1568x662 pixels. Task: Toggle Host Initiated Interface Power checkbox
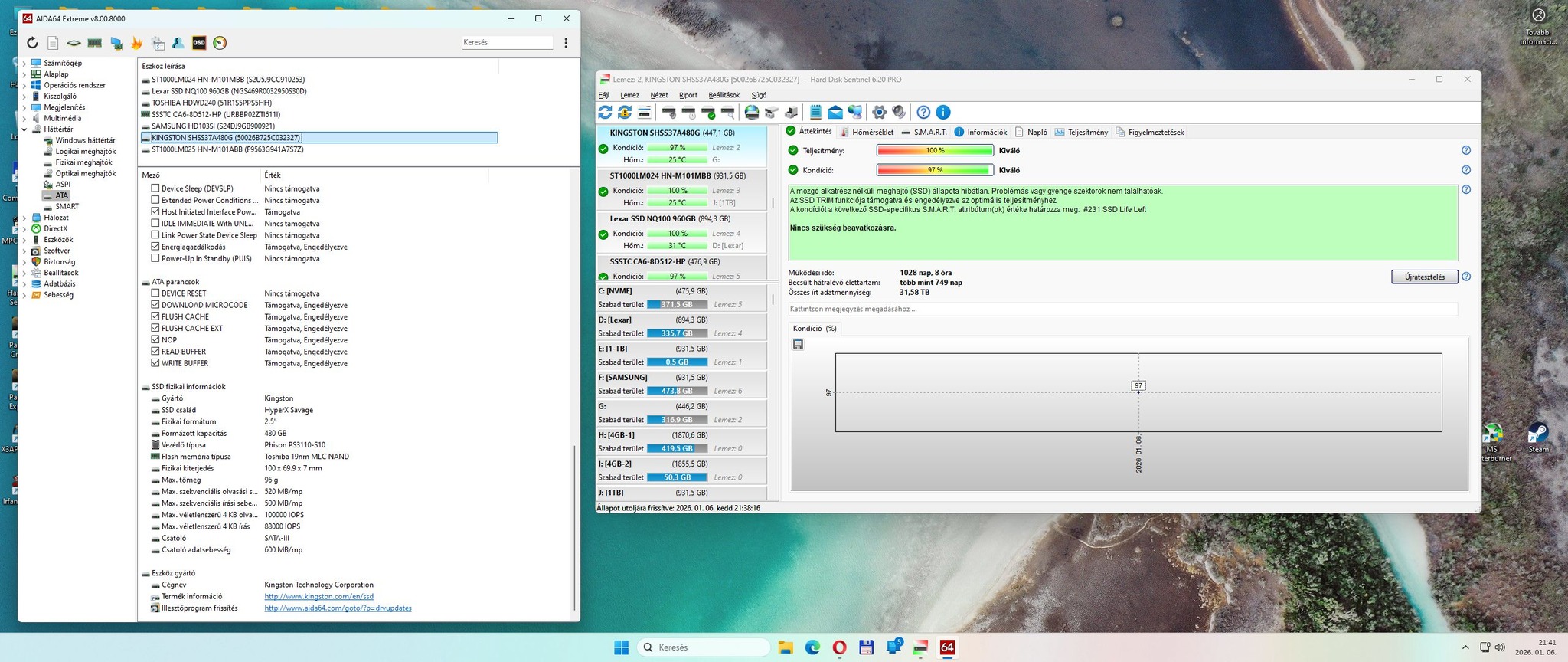[155, 211]
